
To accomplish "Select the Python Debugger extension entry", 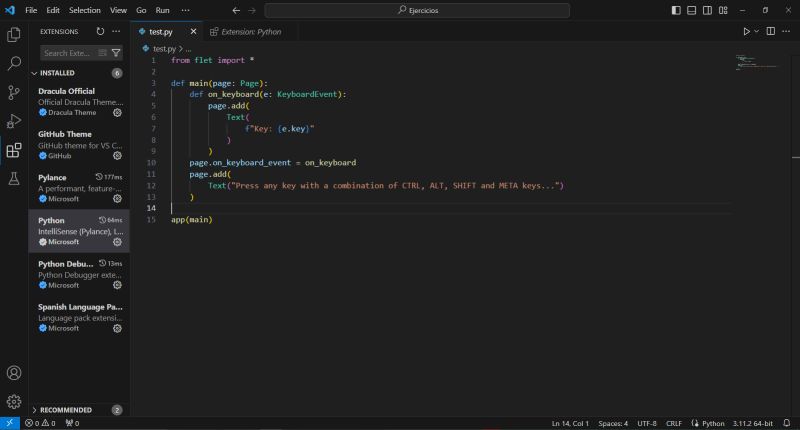I will click(79, 274).
